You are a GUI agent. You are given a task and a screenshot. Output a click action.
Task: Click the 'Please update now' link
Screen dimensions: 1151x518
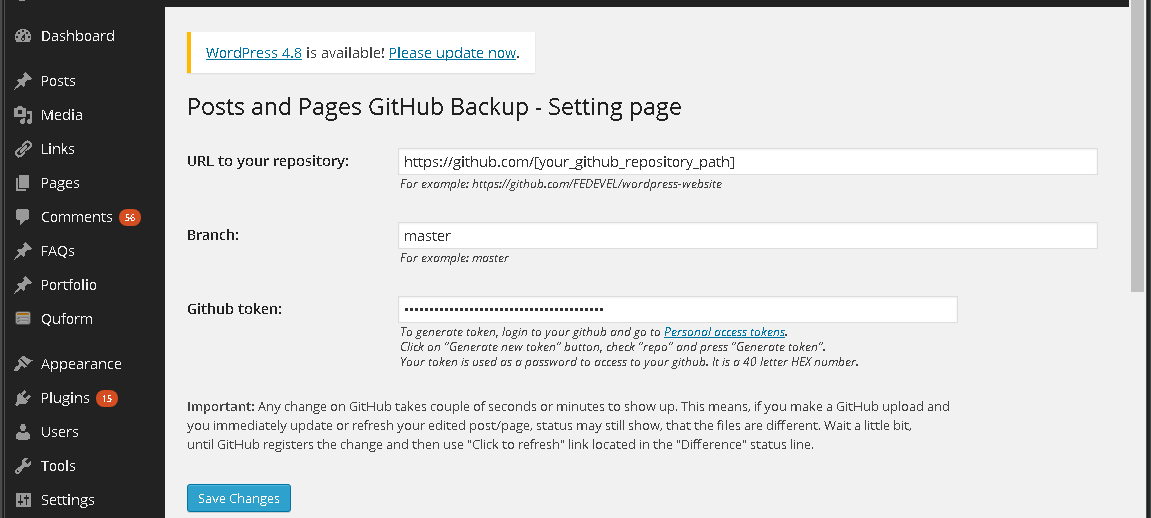pyautogui.click(x=452, y=53)
